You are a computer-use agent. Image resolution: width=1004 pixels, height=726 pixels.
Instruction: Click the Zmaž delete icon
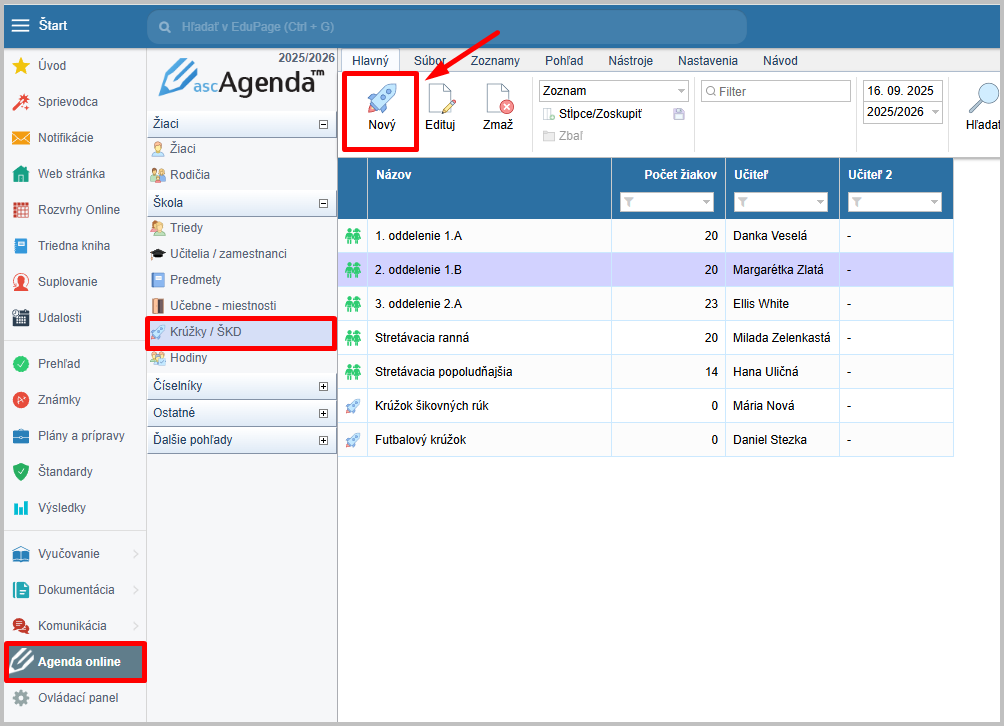coord(498,100)
